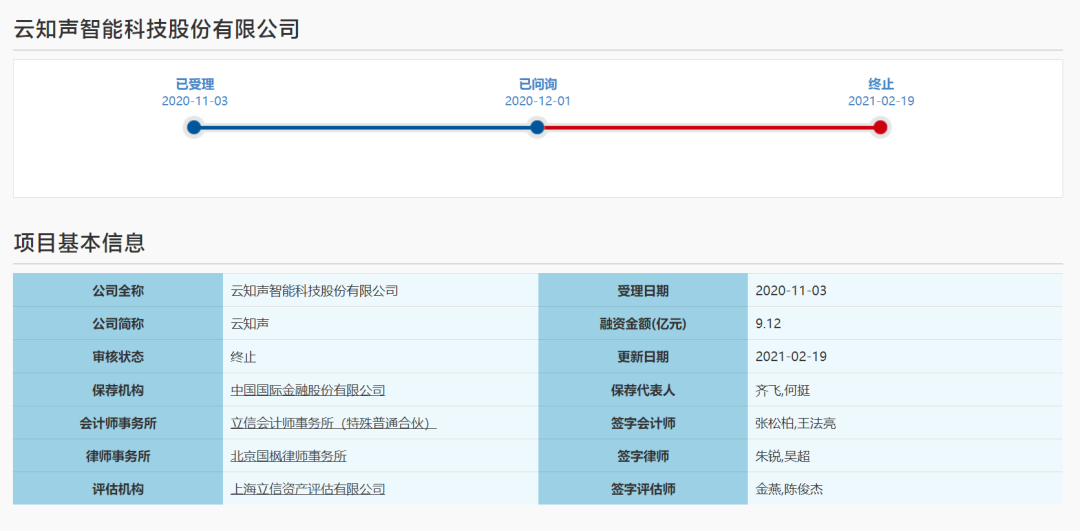Open the 北京国枫律师事务所 law firm link
The height and width of the screenshot is (531, 1080).
pos(288,456)
